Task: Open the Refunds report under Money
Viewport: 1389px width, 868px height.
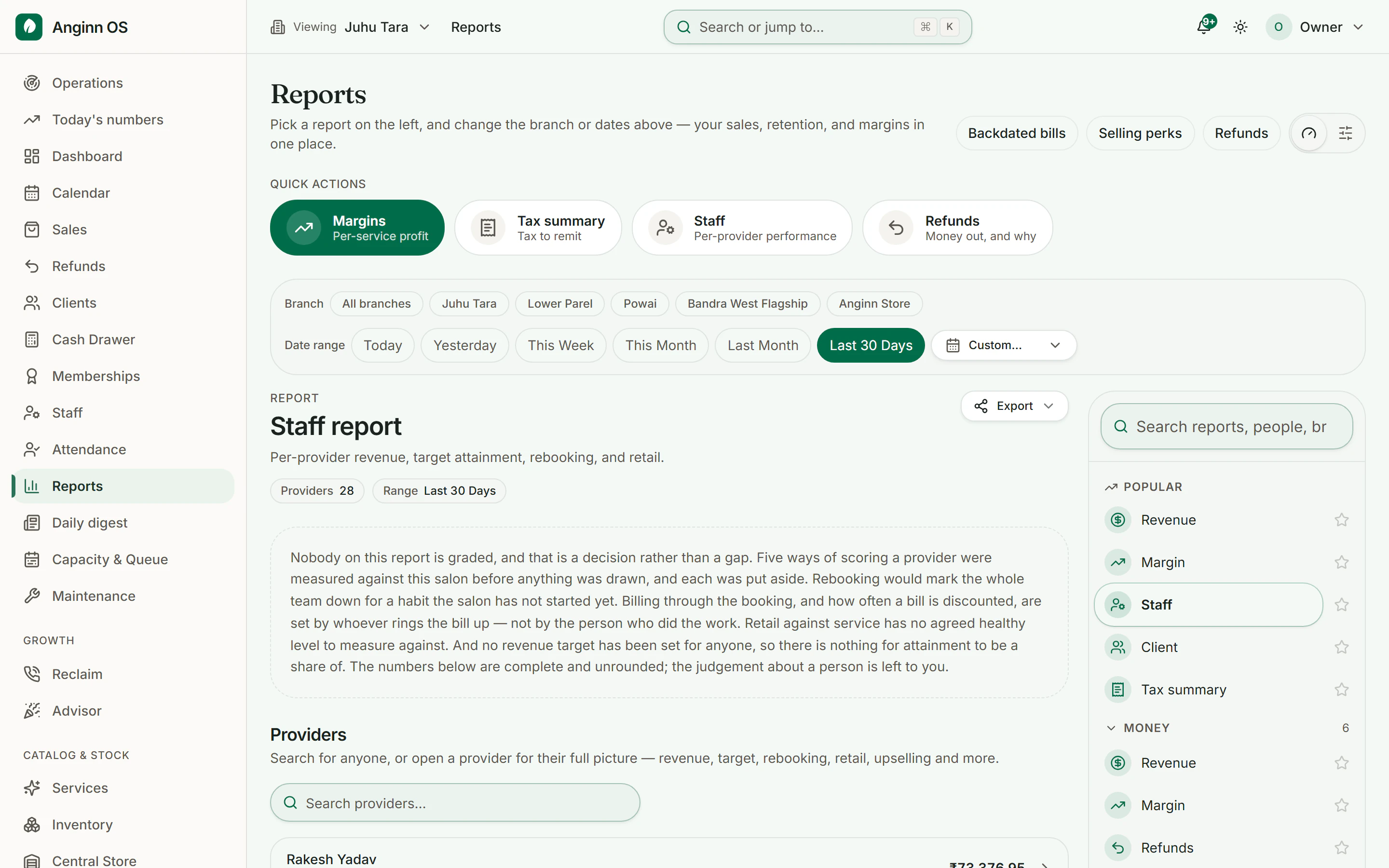Action: tap(1208, 848)
